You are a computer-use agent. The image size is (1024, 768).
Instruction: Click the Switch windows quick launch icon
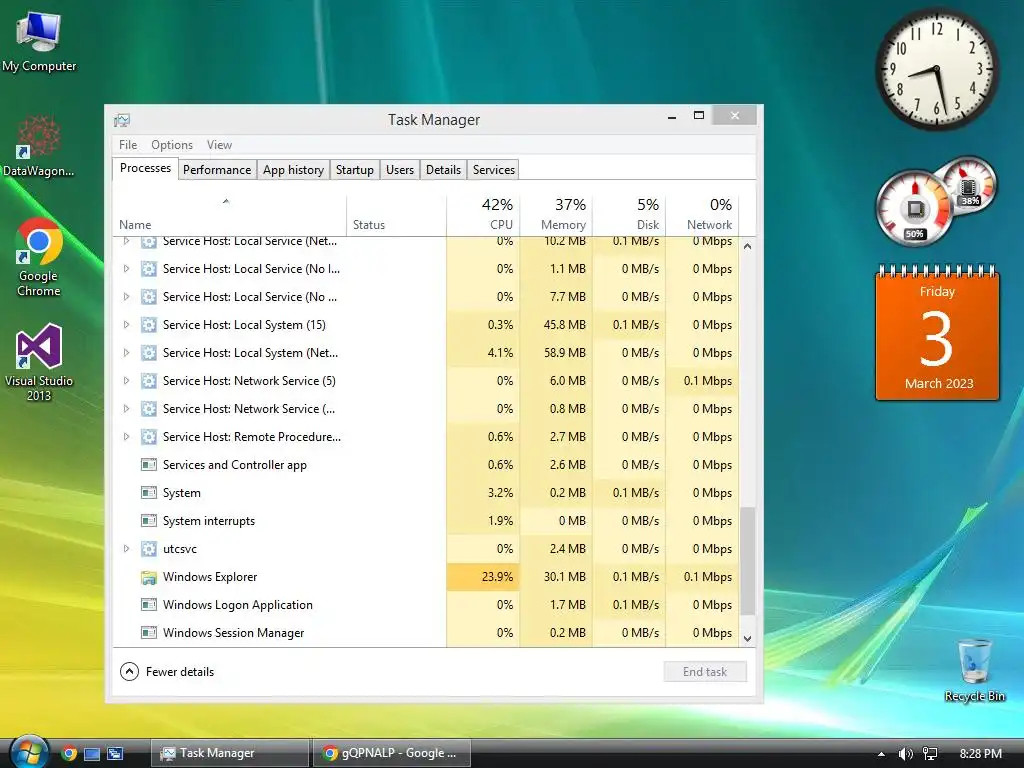pyautogui.click(x=116, y=754)
